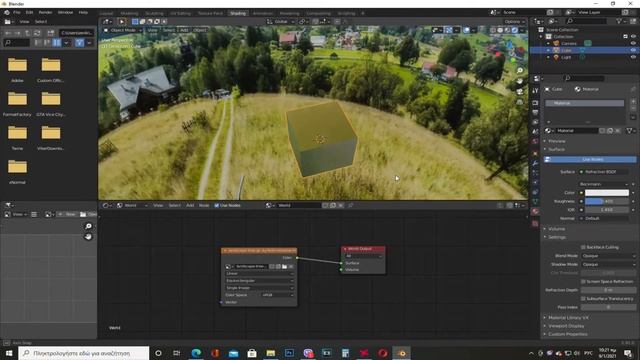Click the outliner search field
This screenshot has width=640, height=360.
pos(587,21)
